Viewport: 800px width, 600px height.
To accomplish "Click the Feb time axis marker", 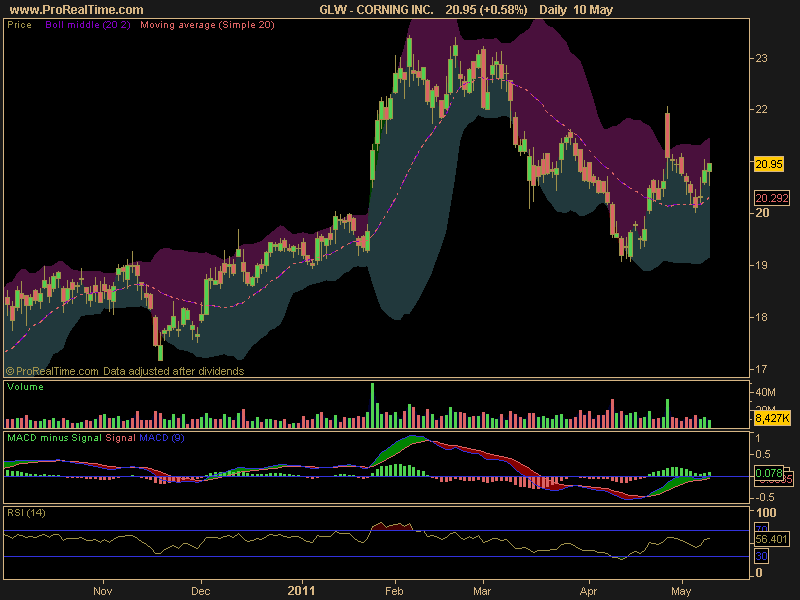I will point(394,591).
